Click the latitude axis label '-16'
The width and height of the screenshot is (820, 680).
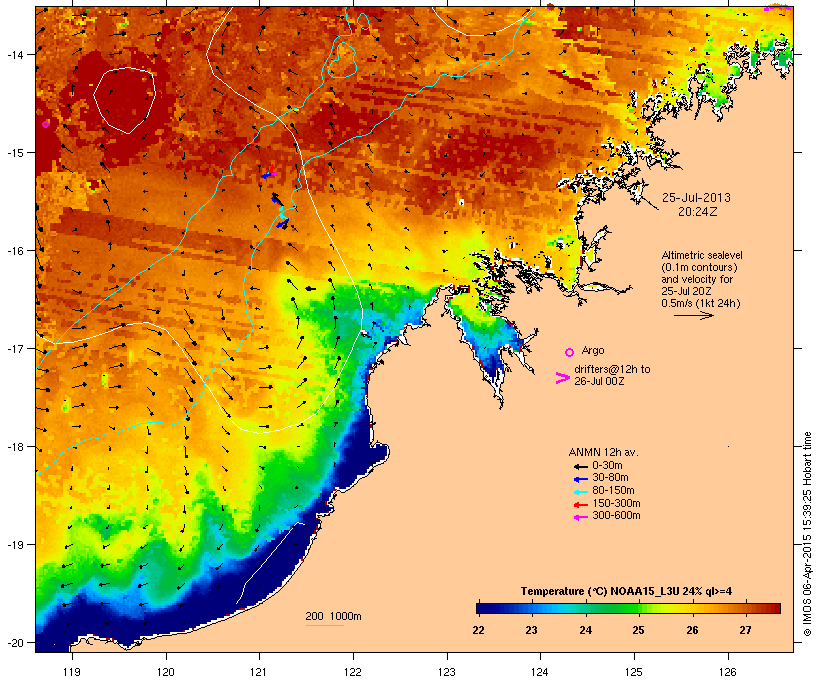click(x=15, y=251)
